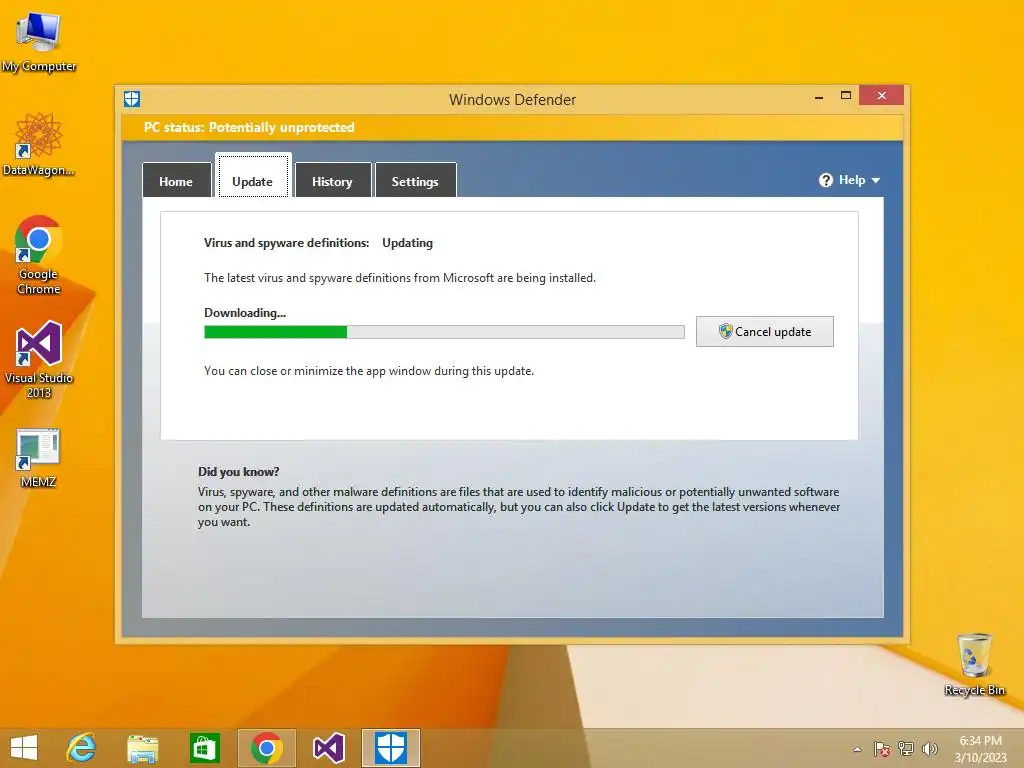1024x768 pixels.
Task: Select the Windows Defender taskbar button
Action: tap(391, 748)
